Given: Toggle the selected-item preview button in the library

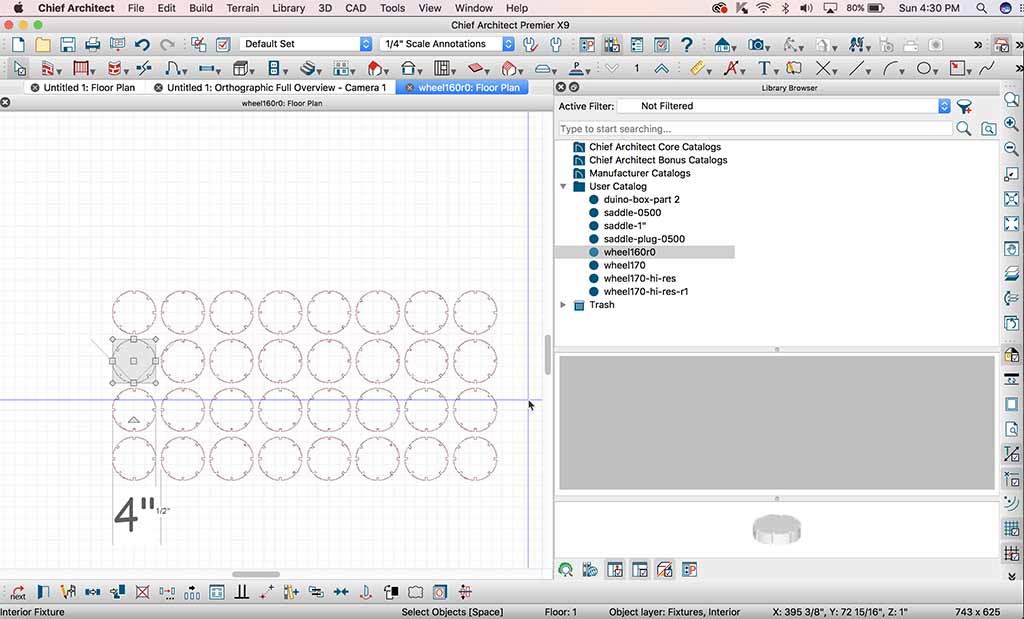Looking at the screenshot, I should pos(639,570).
